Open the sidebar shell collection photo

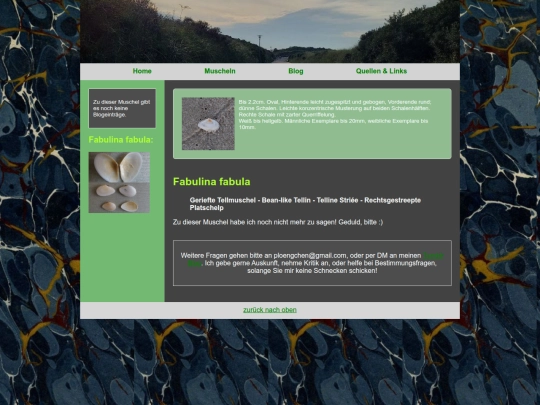pyautogui.click(x=119, y=183)
